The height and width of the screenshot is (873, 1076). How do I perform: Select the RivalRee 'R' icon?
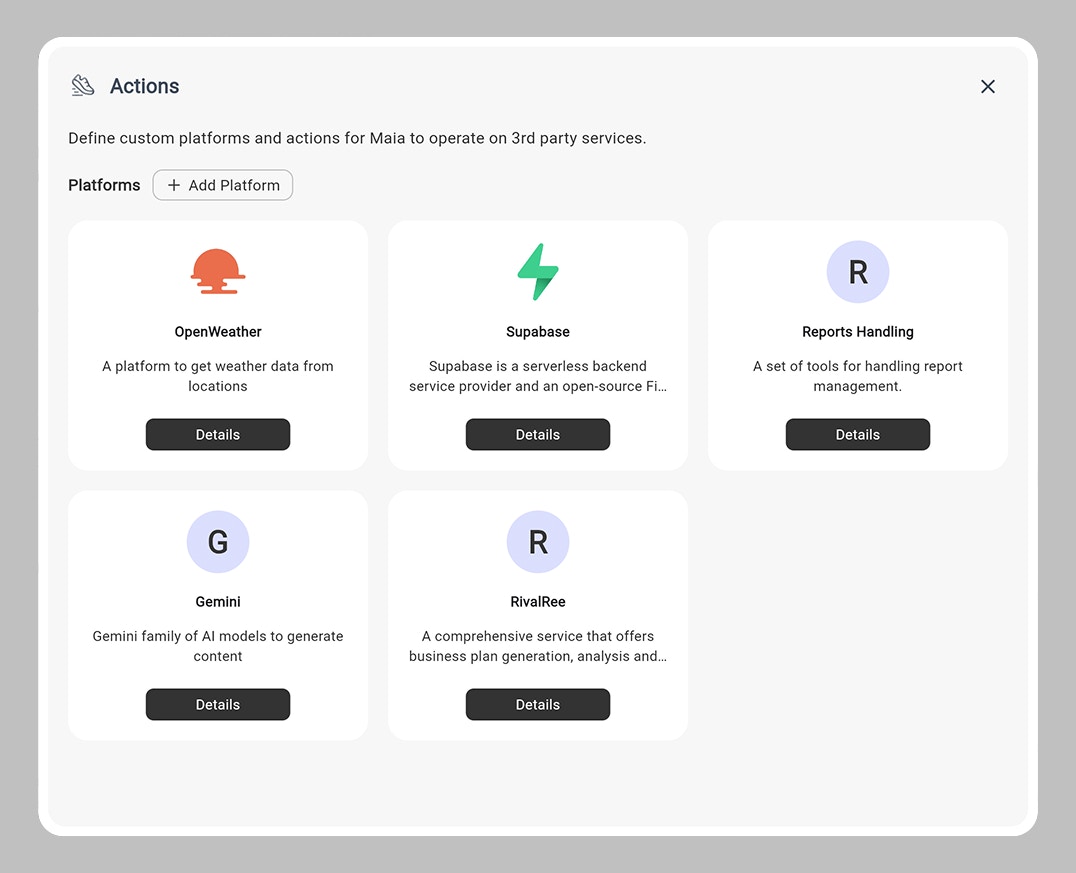pyautogui.click(x=538, y=542)
